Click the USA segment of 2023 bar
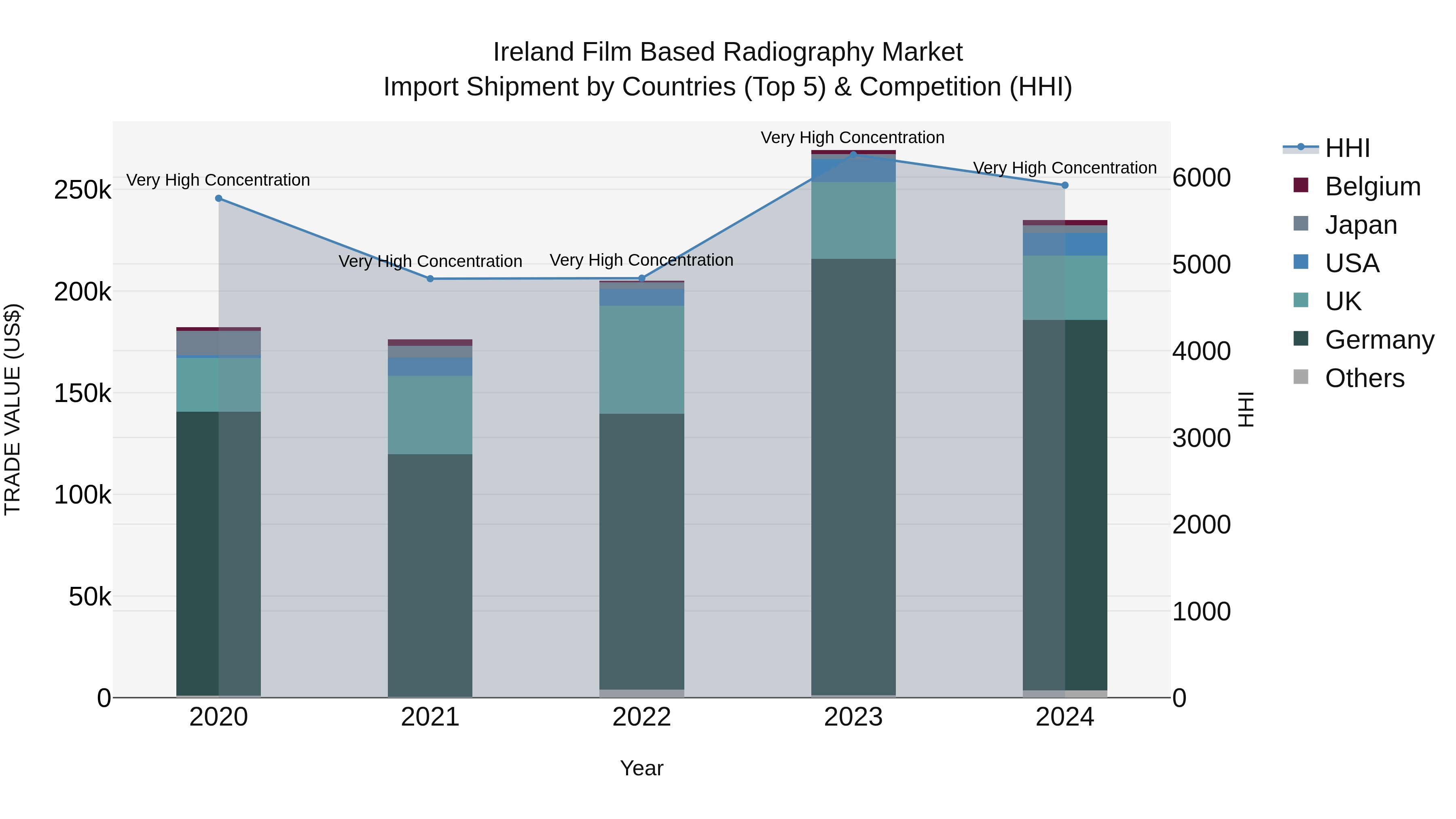The width and height of the screenshot is (1456, 819). tap(853, 171)
